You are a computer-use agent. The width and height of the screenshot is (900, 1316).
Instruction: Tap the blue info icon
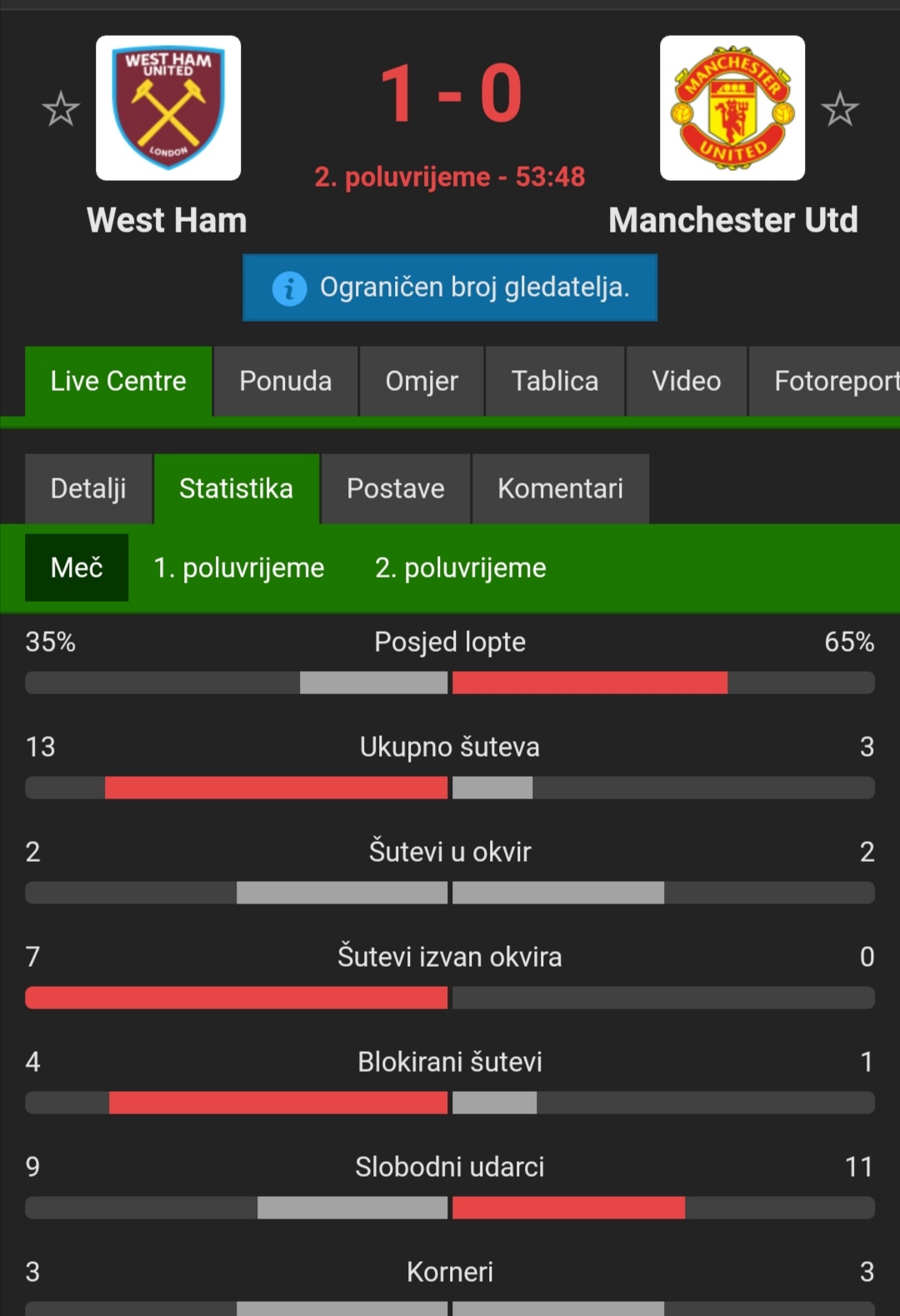pos(289,288)
